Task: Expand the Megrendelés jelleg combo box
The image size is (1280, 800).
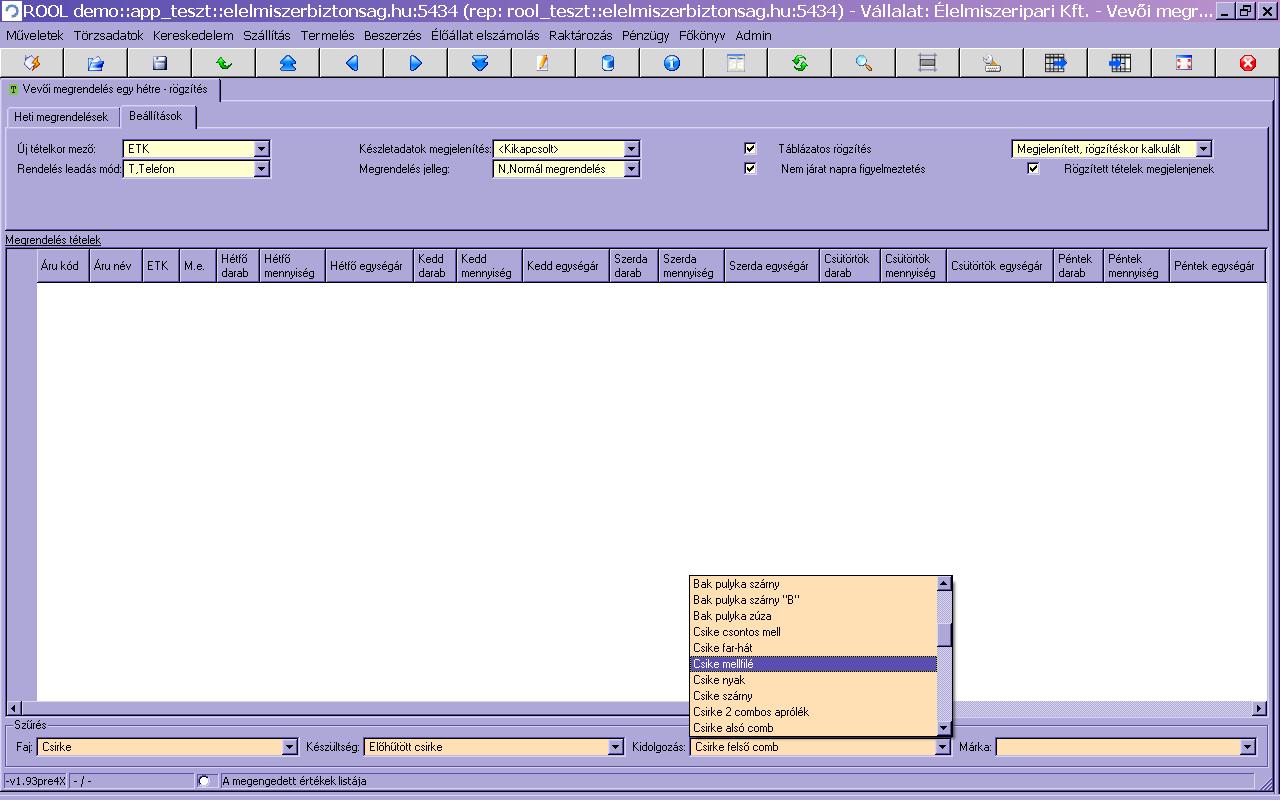Action: pyautogui.click(x=631, y=169)
